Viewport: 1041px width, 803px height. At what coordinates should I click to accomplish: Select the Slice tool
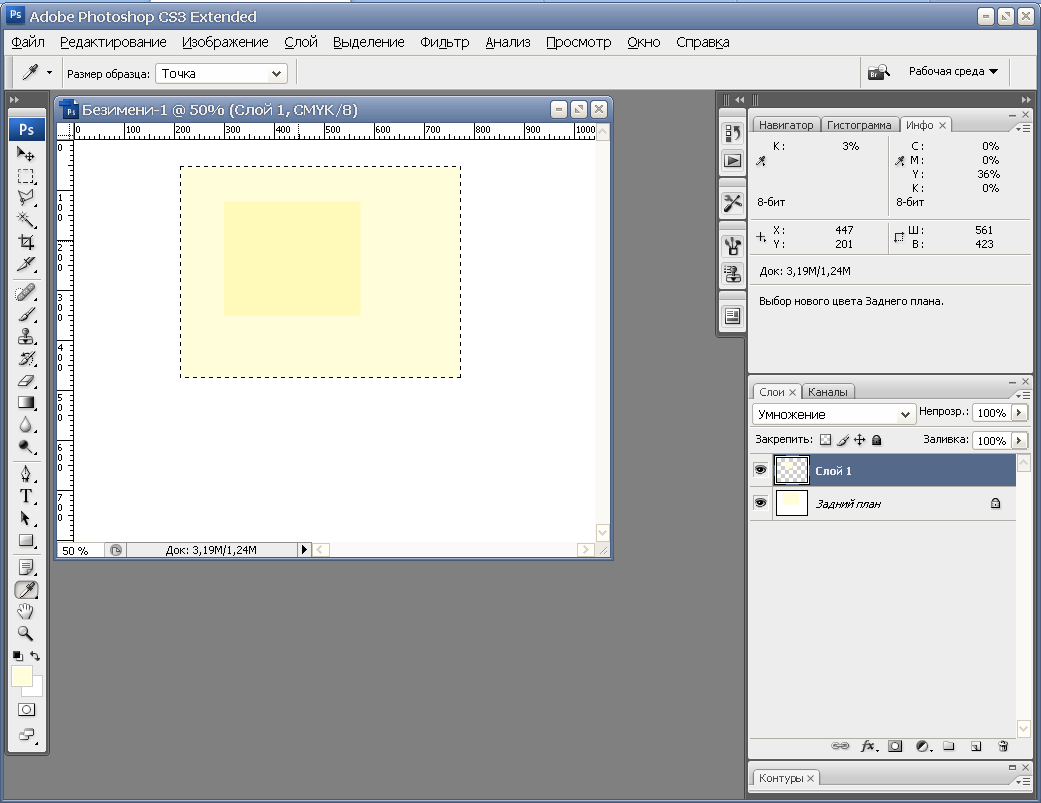[x=26, y=263]
